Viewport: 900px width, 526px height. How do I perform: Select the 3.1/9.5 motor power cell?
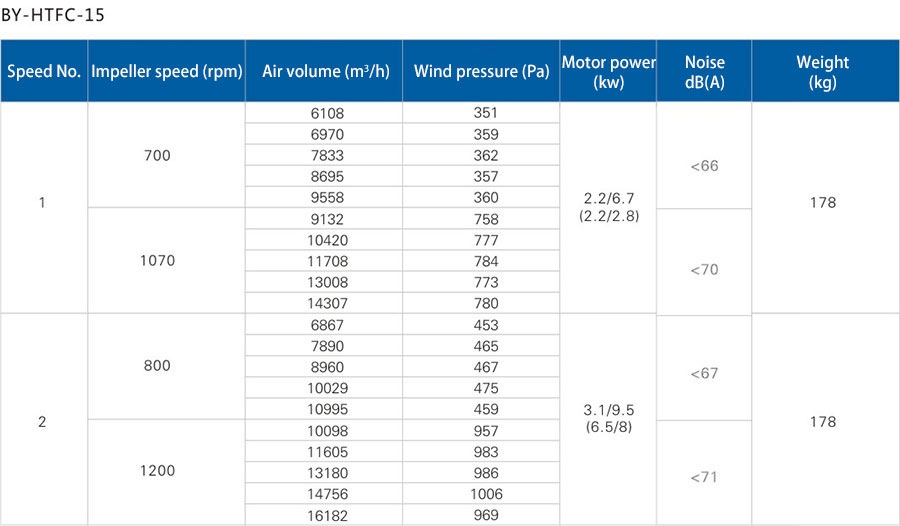(608, 419)
